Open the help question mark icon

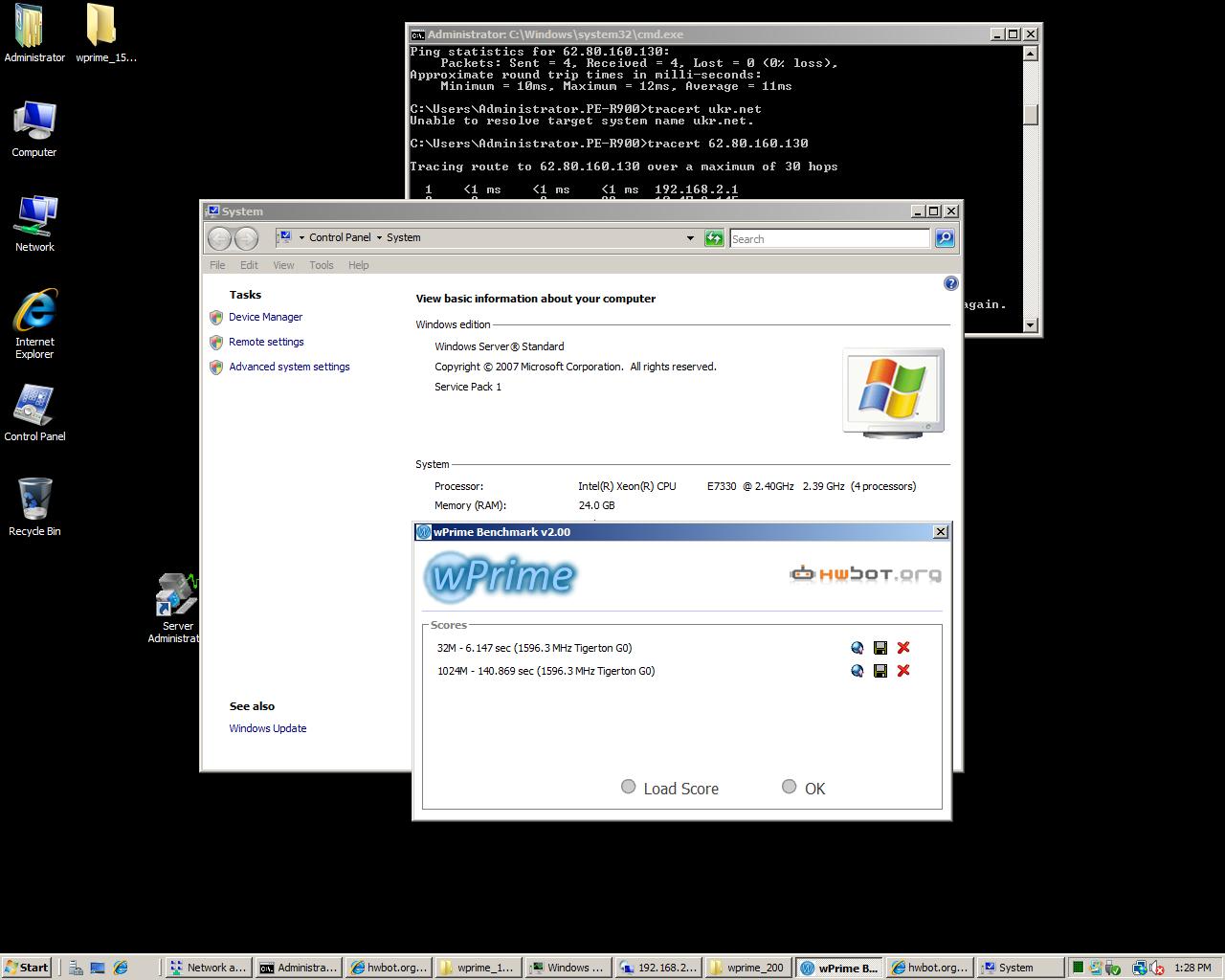[x=950, y=283]
